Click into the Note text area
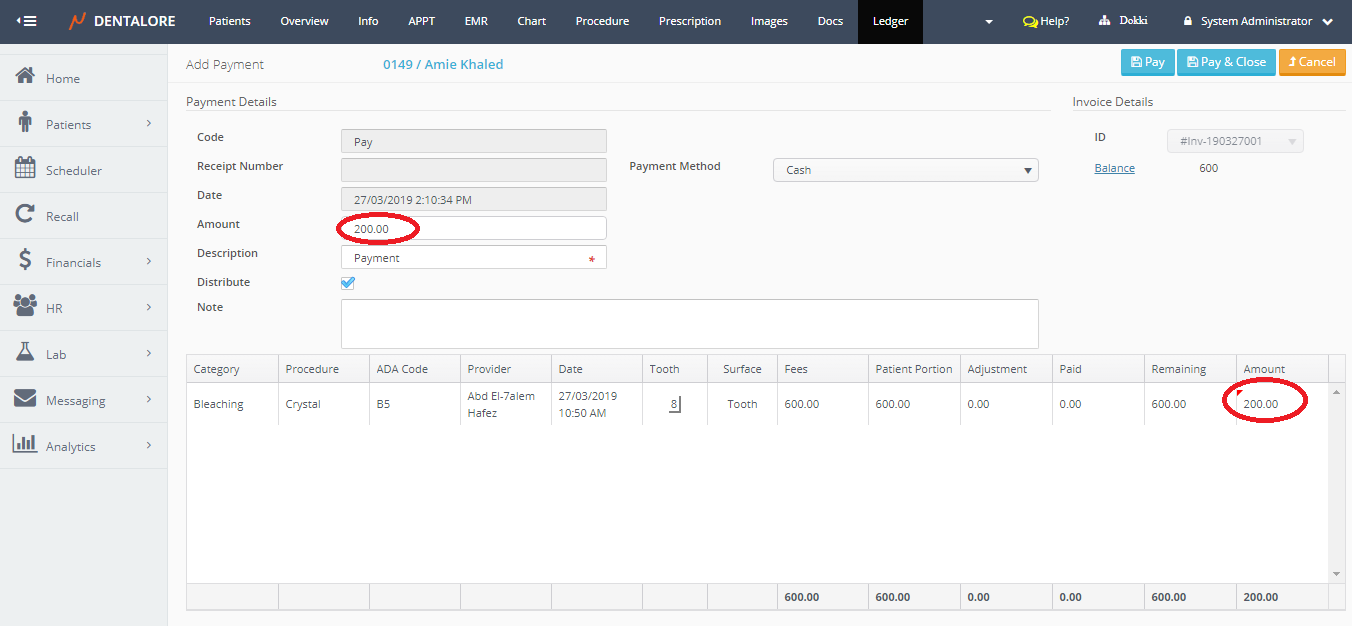 [689, 323]
